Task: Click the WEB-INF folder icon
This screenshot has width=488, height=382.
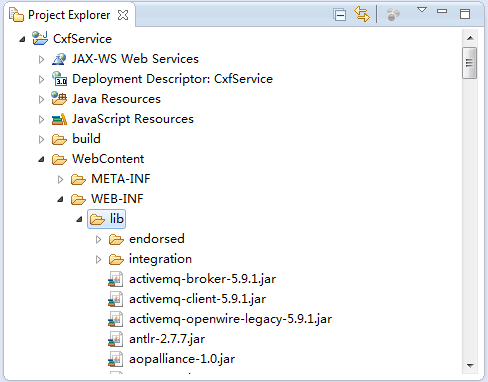Action: click(x=78, y=199)
